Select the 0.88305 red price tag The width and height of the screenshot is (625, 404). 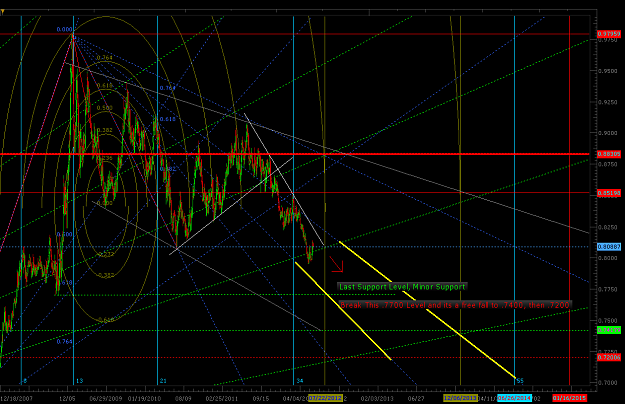point(609,154)
